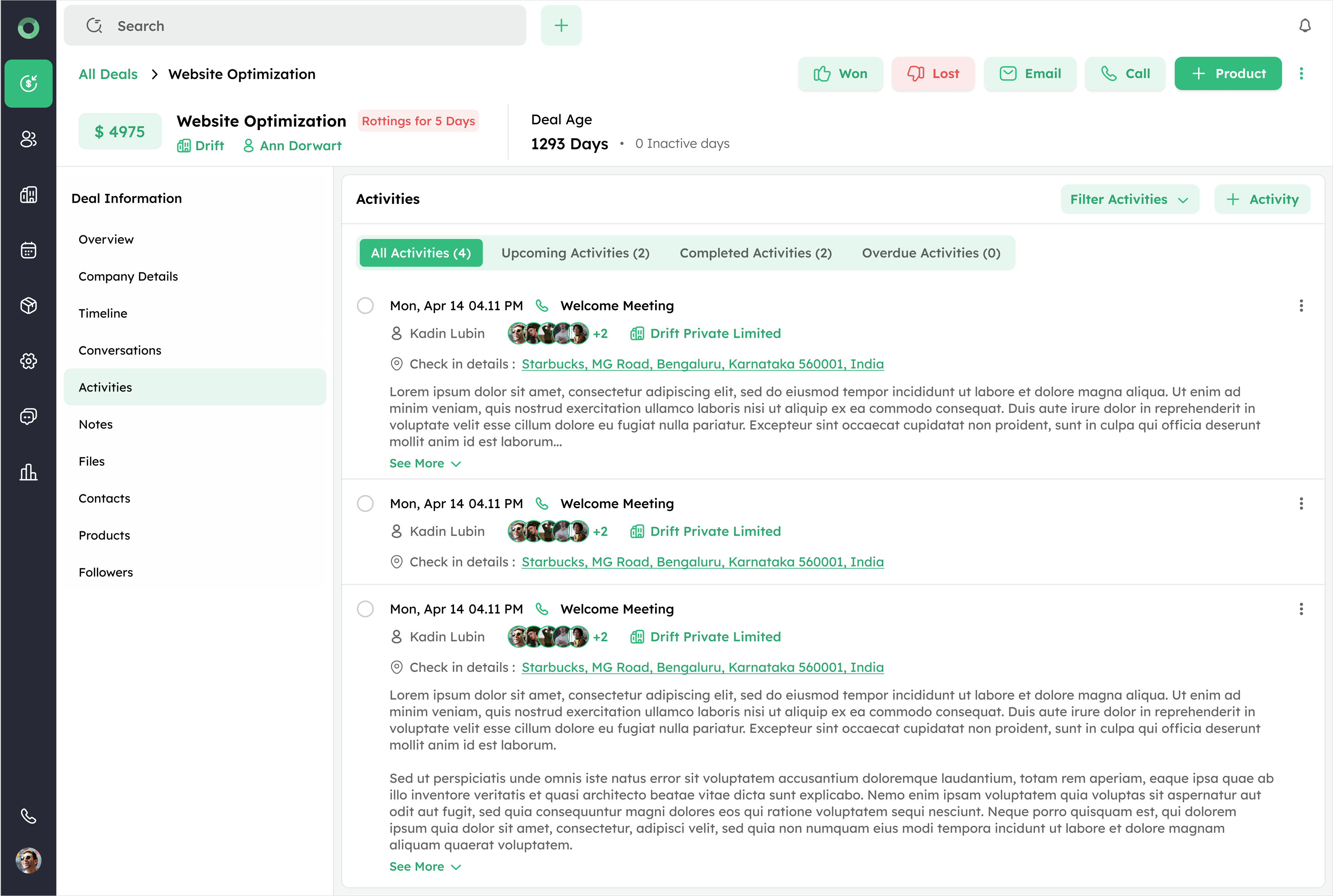Image resolution: width=1333 pixels, height=896 pixels.
Task: Open the reports bar chart icon
Action: click(28, 472)
